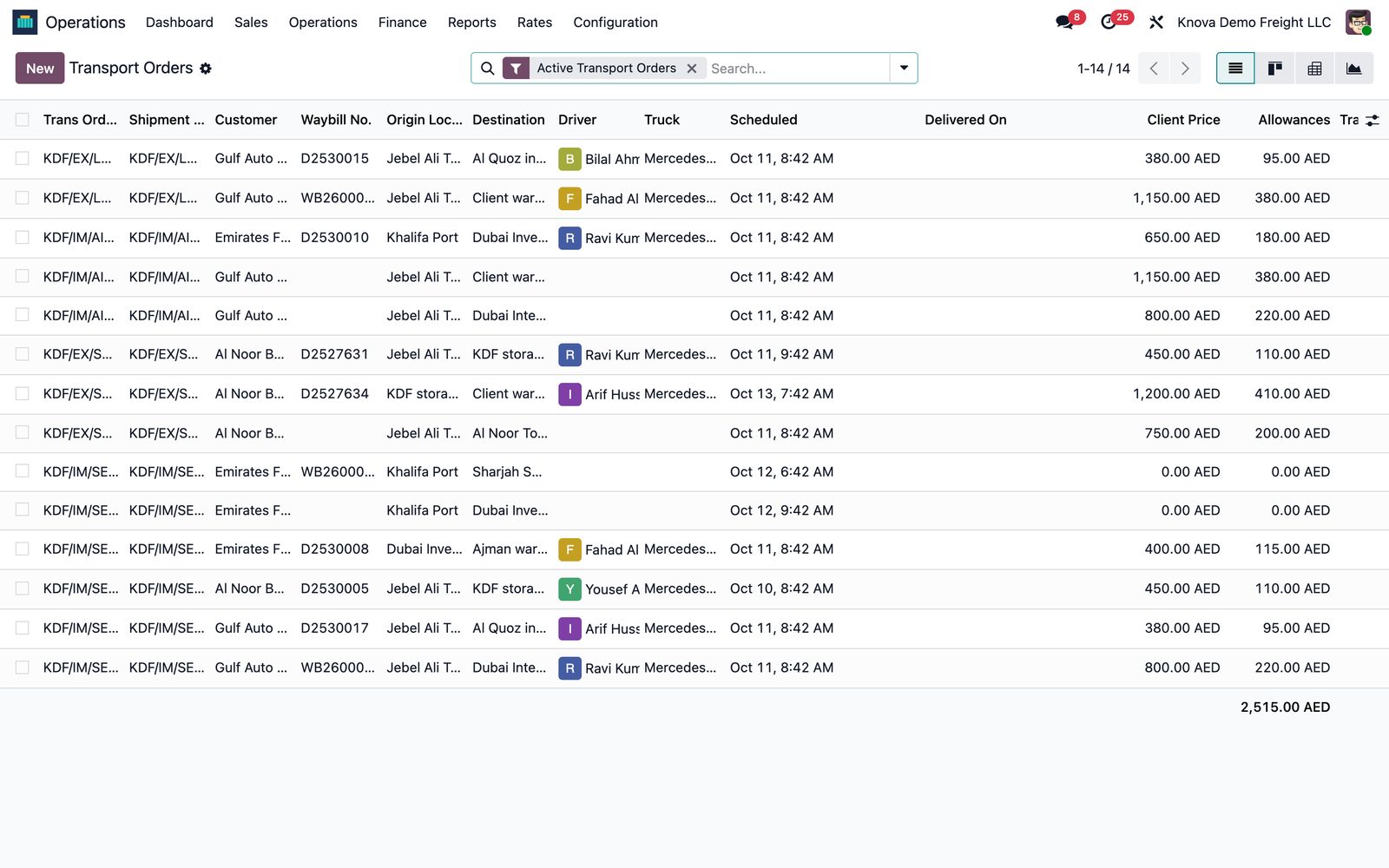Viewport: 1389px width, 868px height.
Task: Expand the search options dropdown arrow
Action: point(904,69)
